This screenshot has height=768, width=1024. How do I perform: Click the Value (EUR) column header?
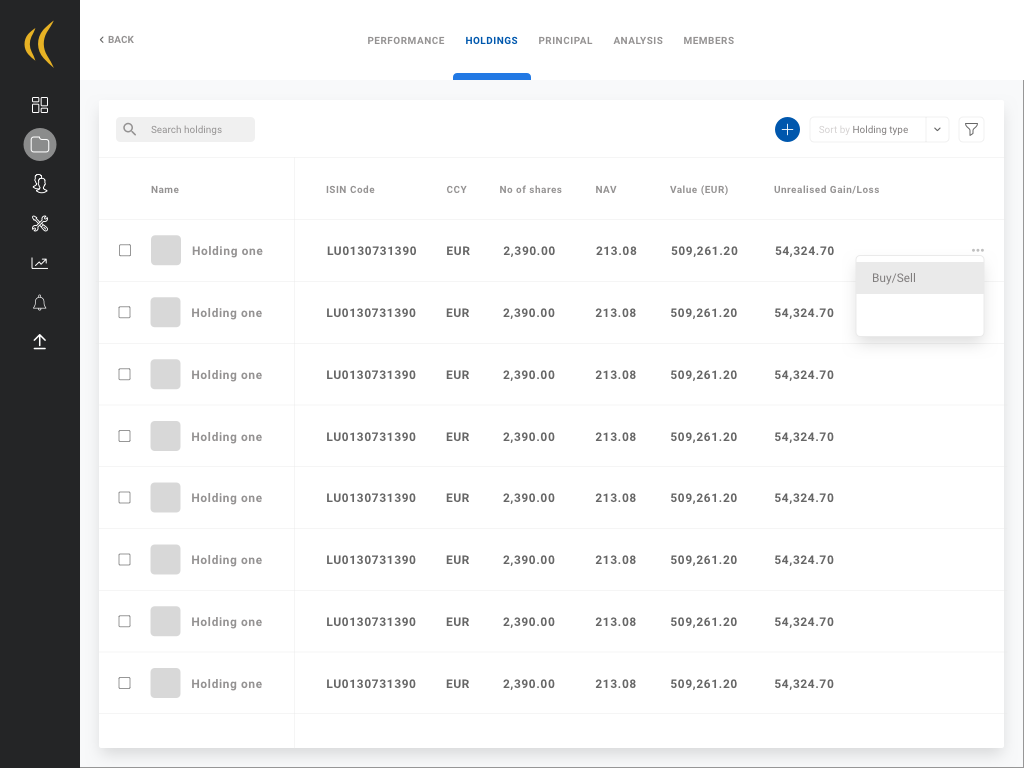click(x=699, y=189)
